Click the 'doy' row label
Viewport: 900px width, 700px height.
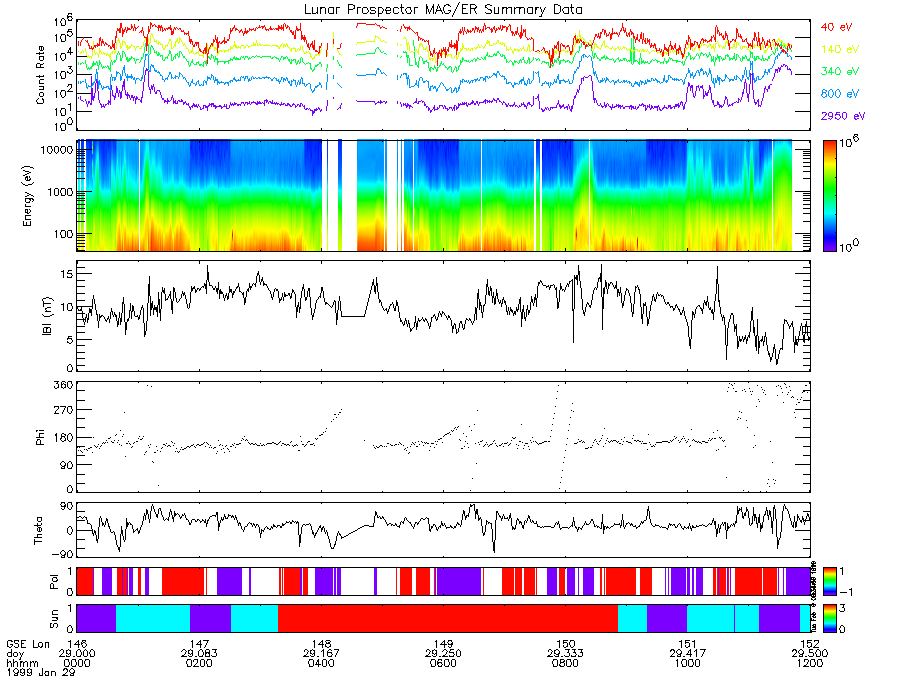pos(15,654)
